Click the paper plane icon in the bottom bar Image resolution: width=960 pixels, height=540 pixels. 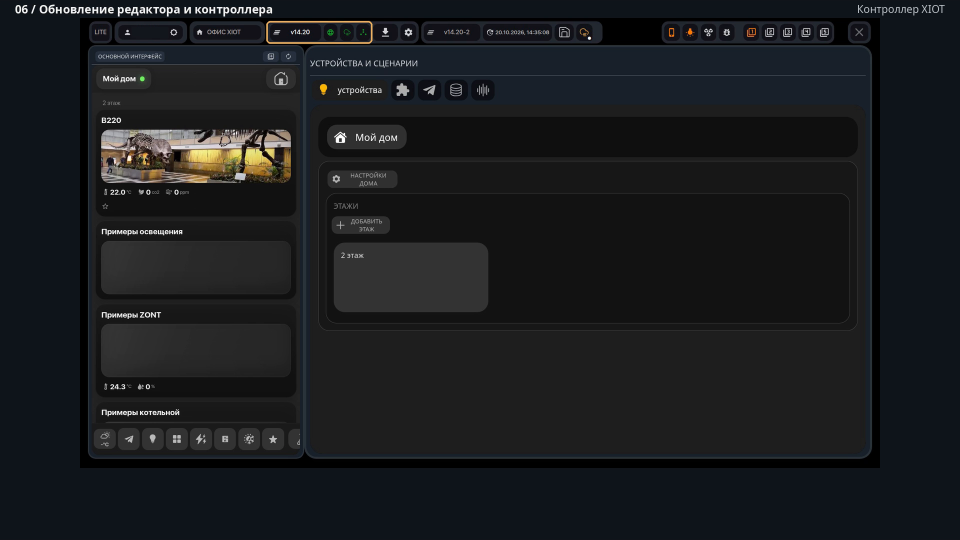point(129,439)
